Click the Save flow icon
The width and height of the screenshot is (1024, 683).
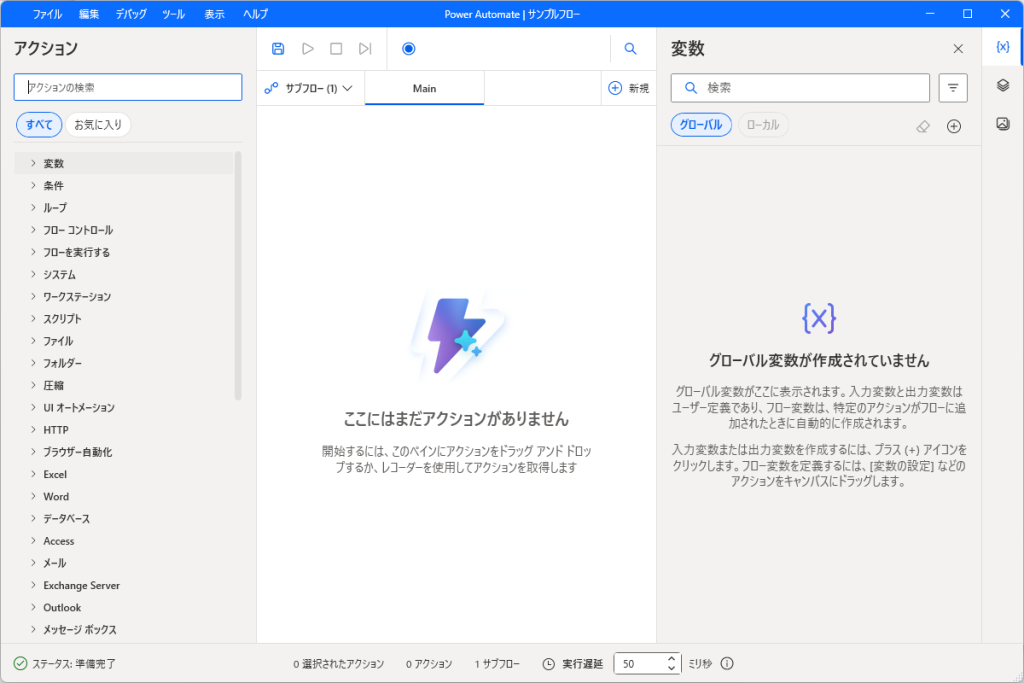click(278, 49)
